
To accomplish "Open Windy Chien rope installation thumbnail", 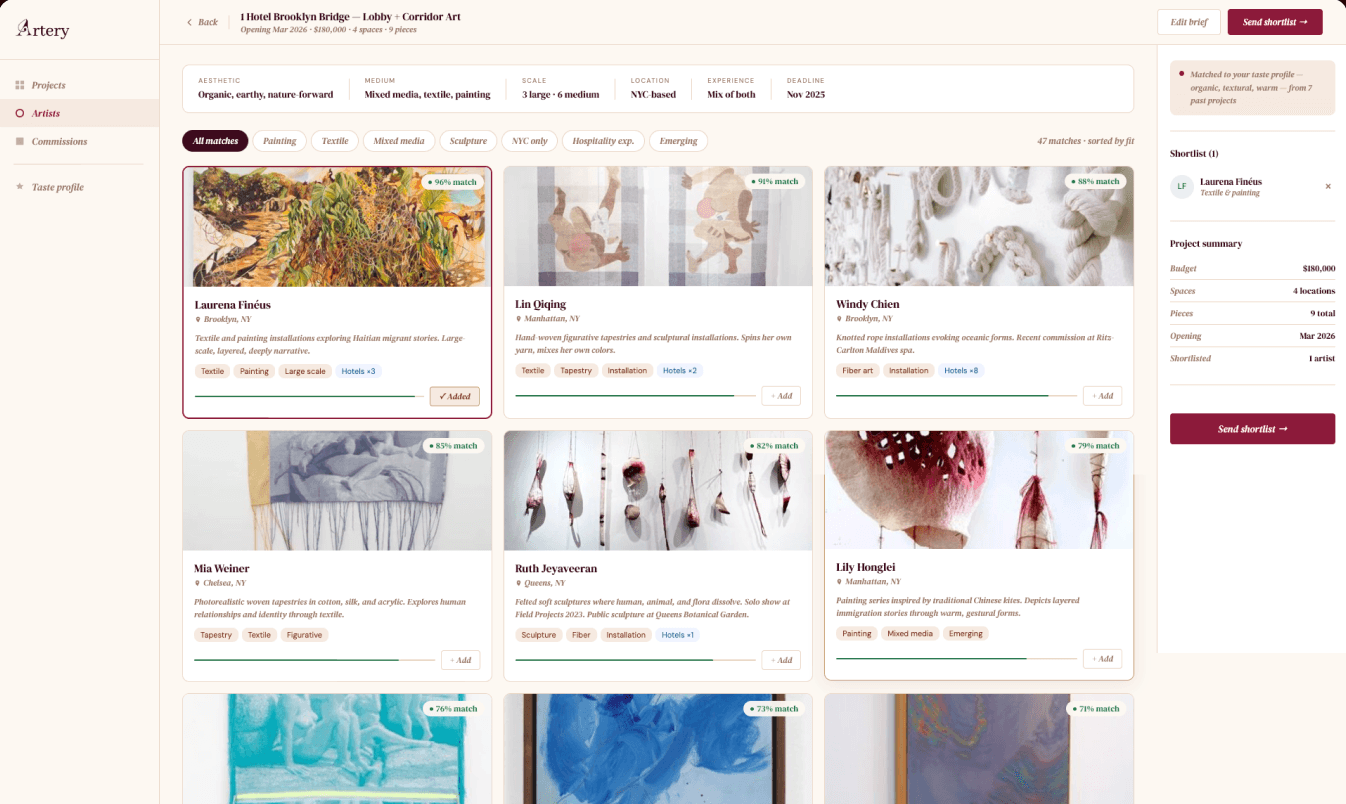I will click(979, 227).
